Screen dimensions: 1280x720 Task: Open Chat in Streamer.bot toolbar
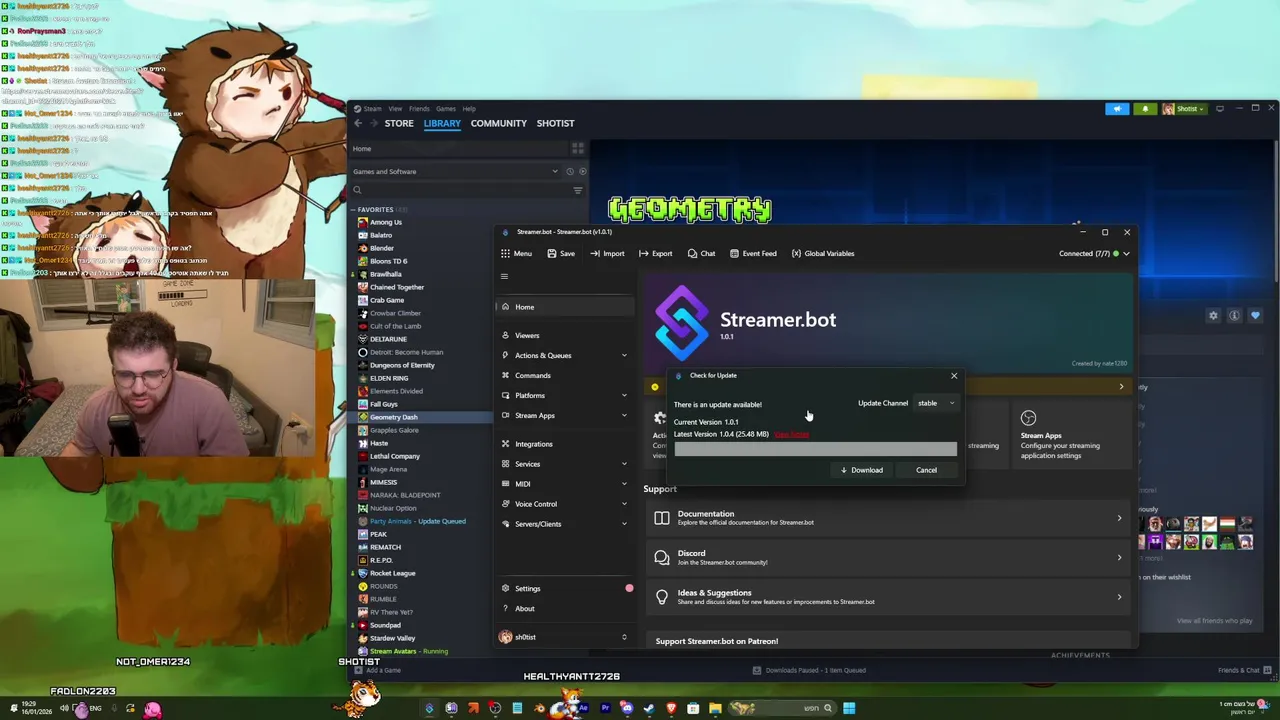click(x=701, y=253)
